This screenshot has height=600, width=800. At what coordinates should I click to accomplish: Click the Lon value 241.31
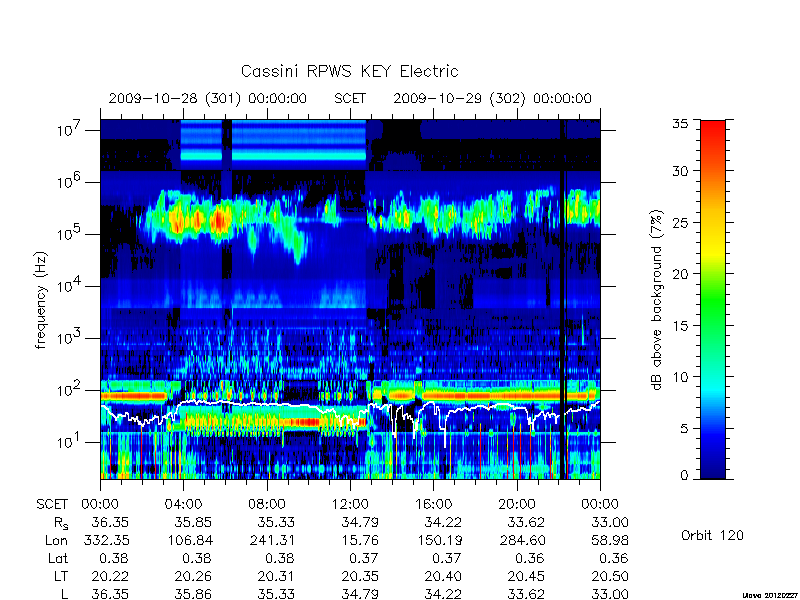(272, 540)
